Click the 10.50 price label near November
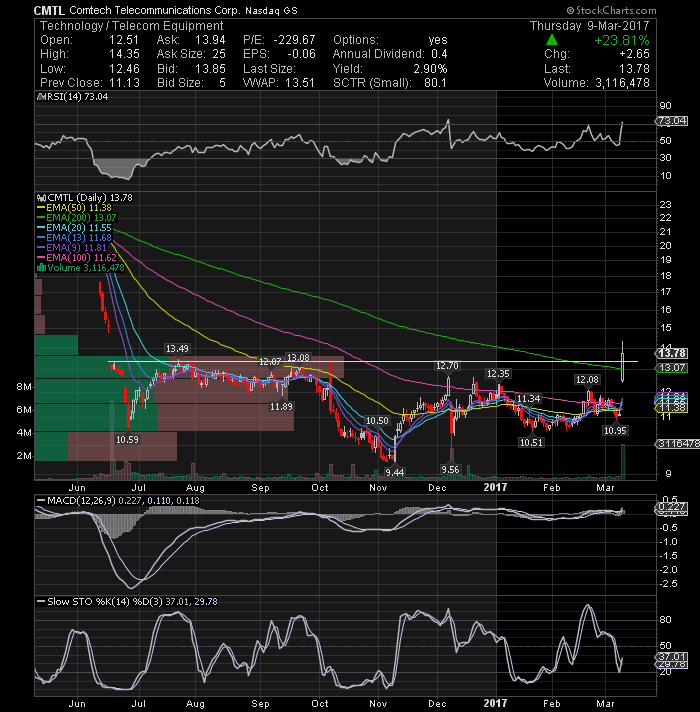Image resolution: width=700 pixels, height=712 pixels. click(x=377, y=421)
